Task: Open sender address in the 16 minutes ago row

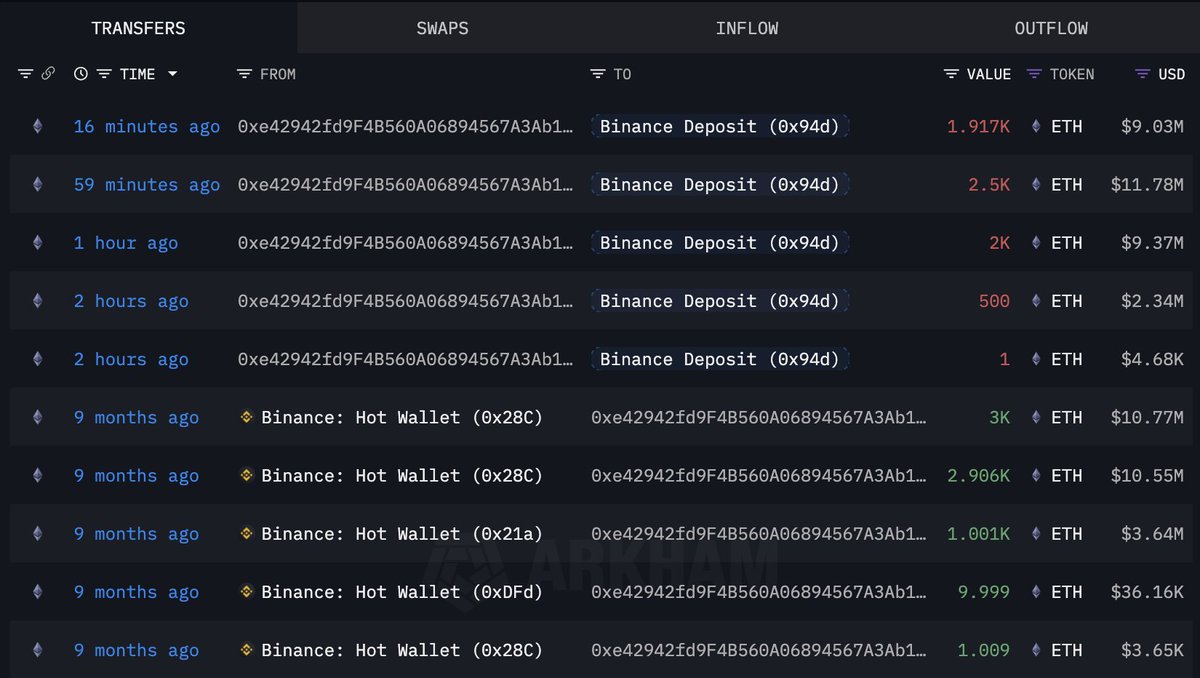Action: [406, 126]
